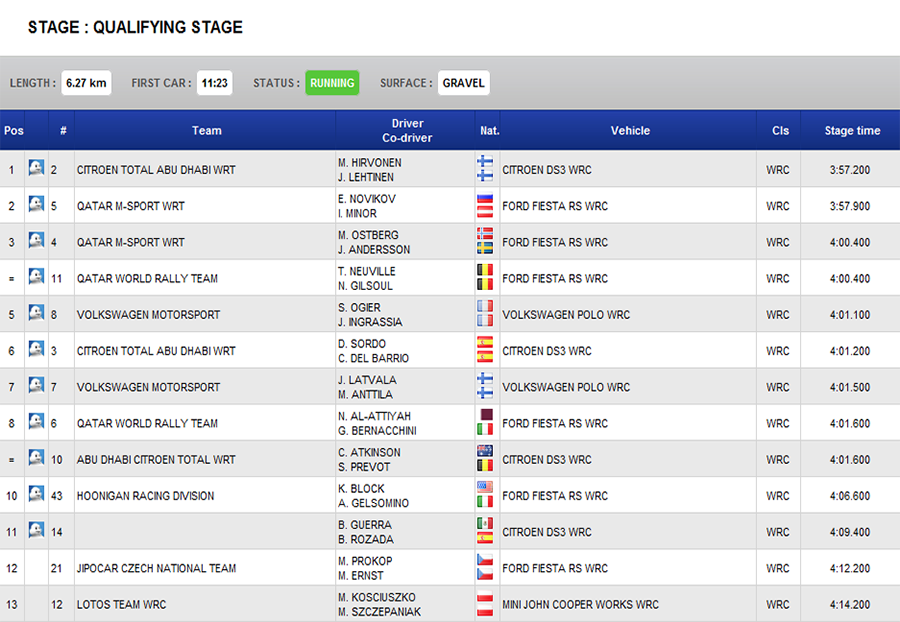The width and height of the screenshot is (900, 622).
Task: Click the Vehicle column header
Action: 630,131
